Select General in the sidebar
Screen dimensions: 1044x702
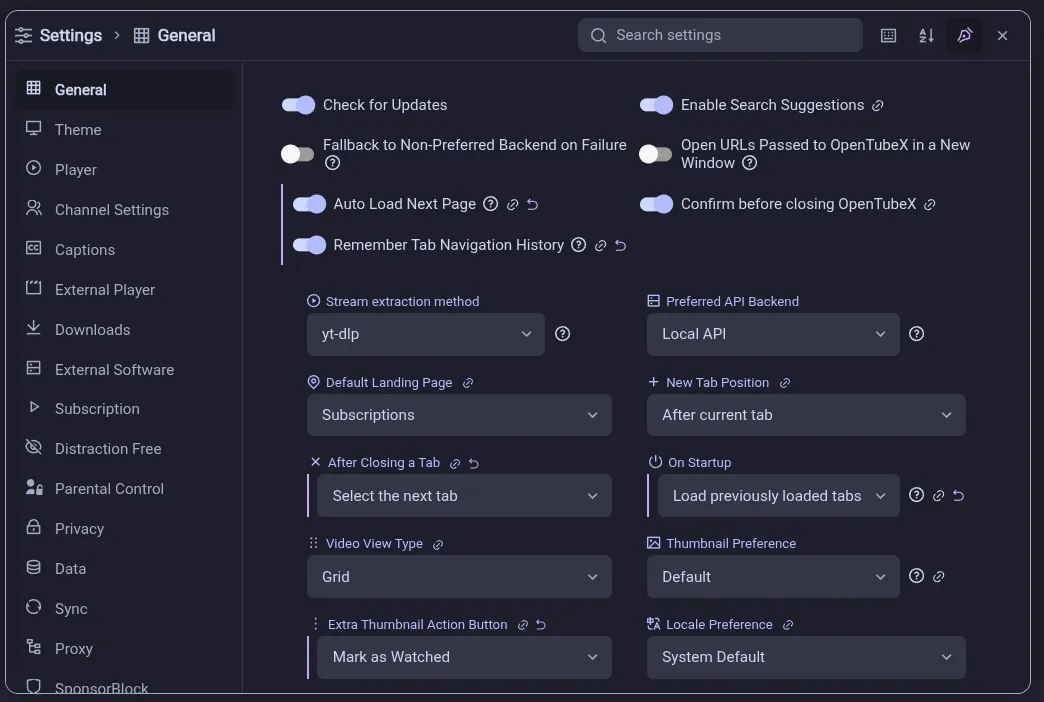click(x=125, y=89)
